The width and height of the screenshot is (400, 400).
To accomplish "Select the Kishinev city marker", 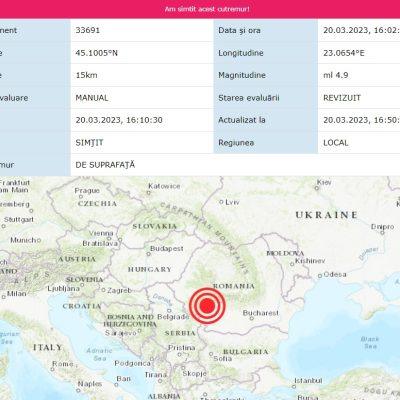I will point(292,264).
